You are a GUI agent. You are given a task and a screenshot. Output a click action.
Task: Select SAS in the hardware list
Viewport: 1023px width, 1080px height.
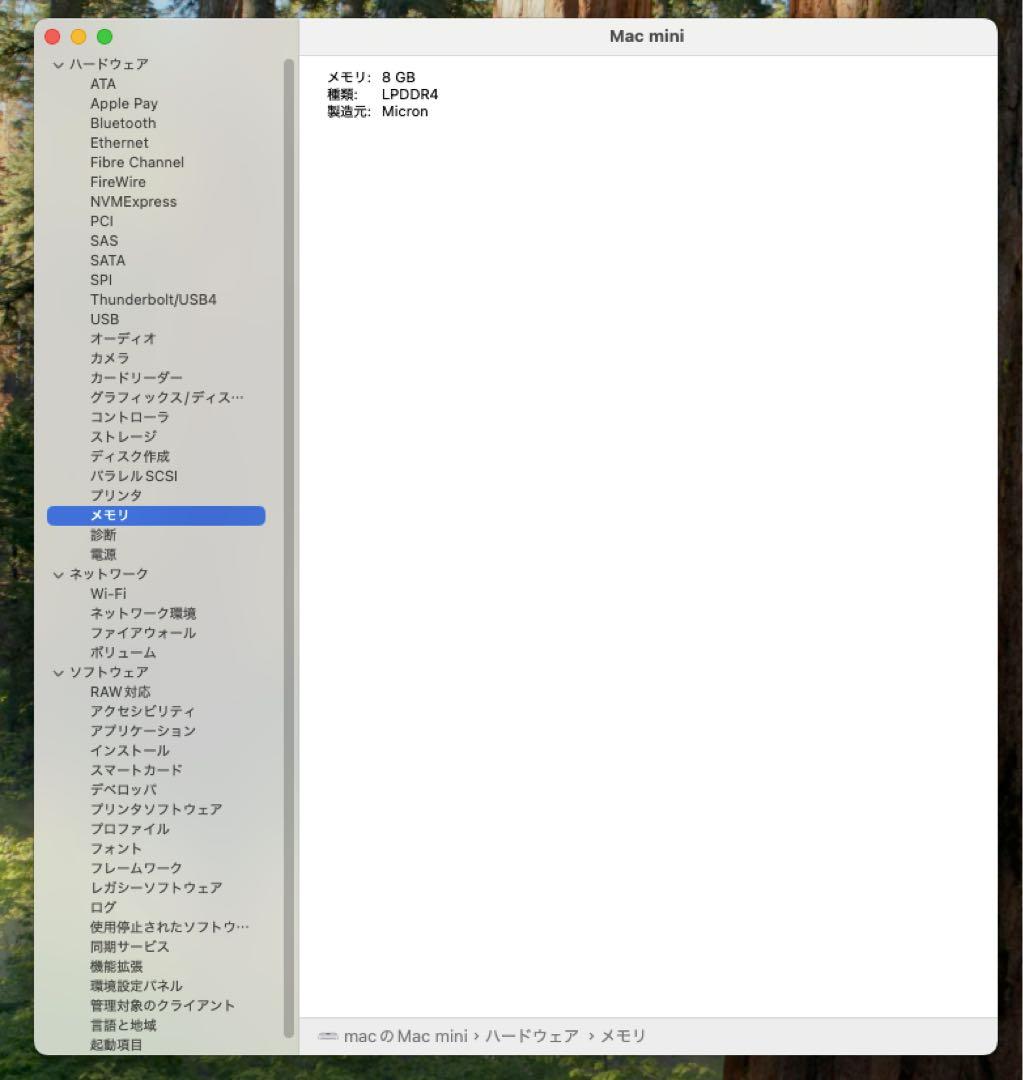click(104, 241)
